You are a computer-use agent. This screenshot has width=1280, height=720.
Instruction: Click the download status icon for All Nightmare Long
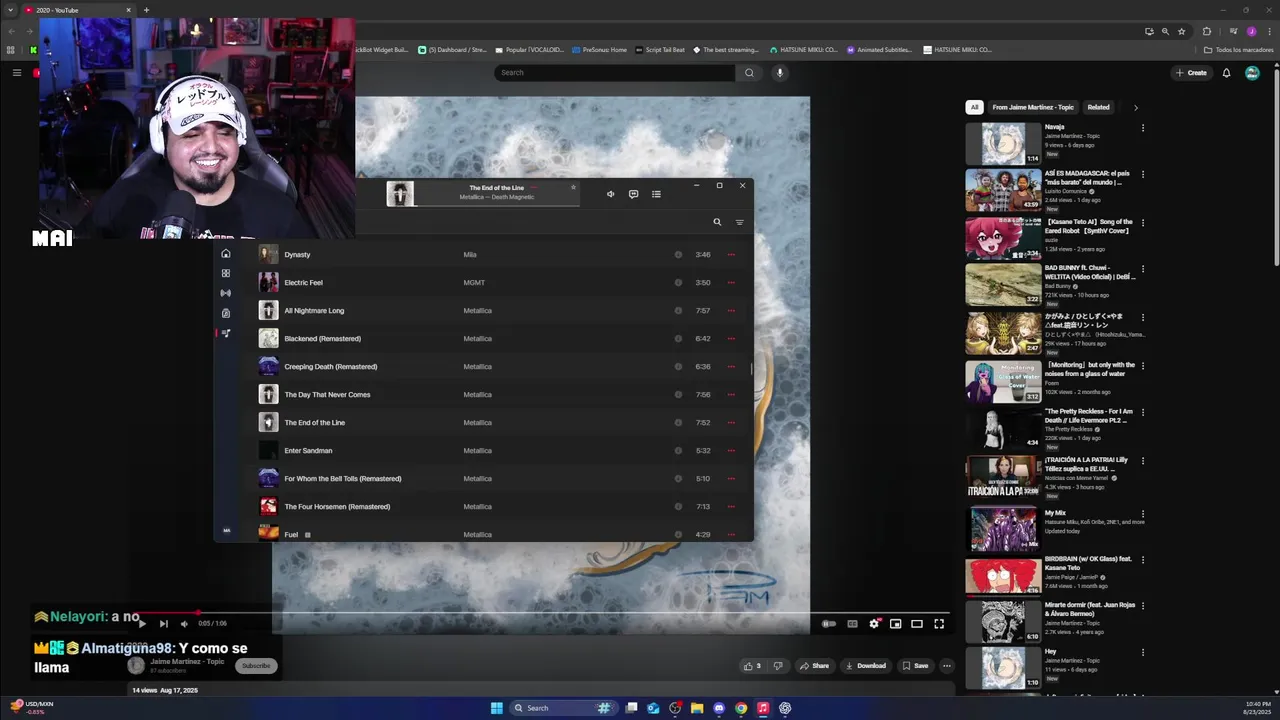pyautogui.click(x=678, y=311)
